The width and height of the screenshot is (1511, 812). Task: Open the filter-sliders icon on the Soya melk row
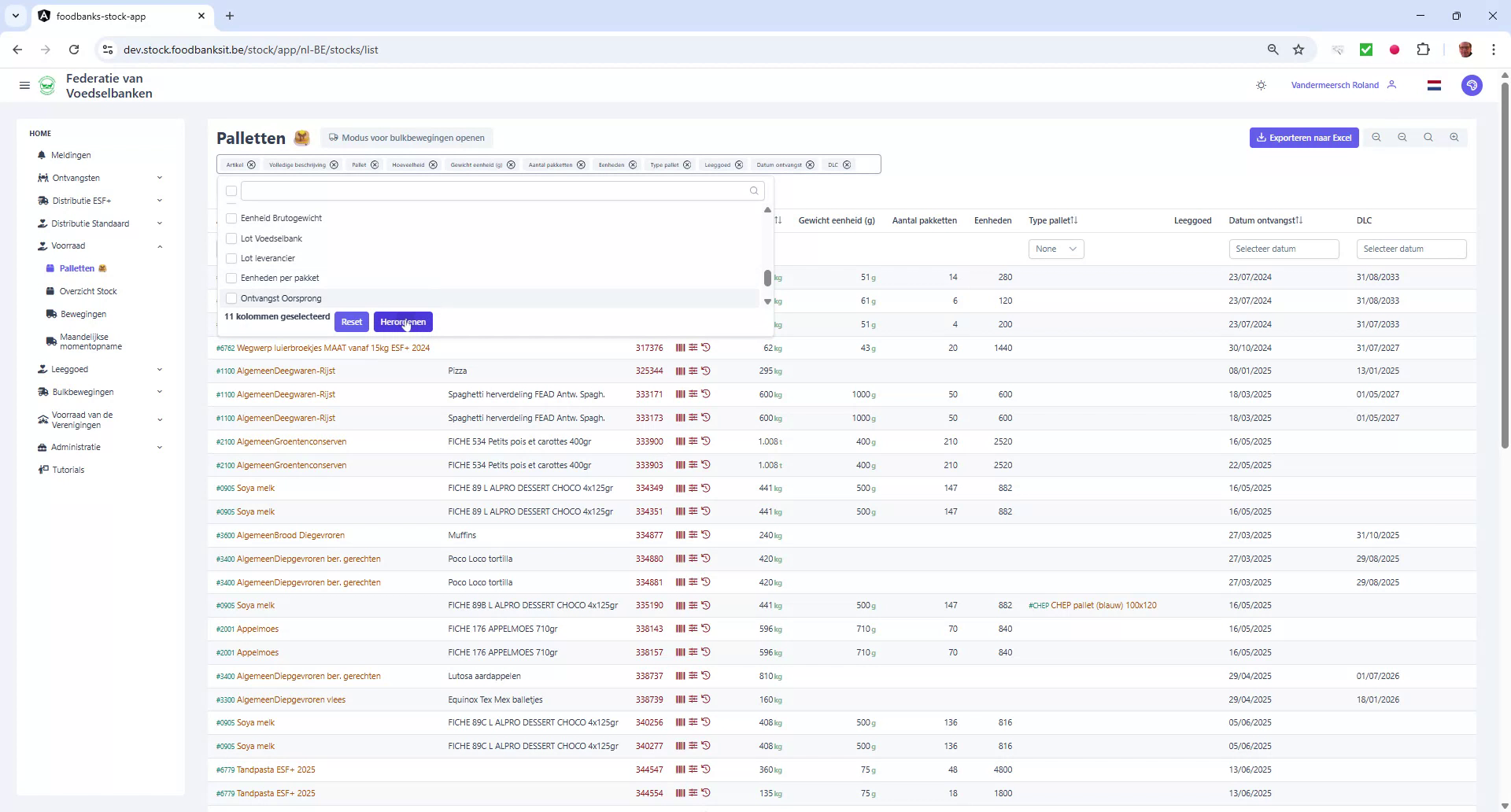tap(693, 488)
